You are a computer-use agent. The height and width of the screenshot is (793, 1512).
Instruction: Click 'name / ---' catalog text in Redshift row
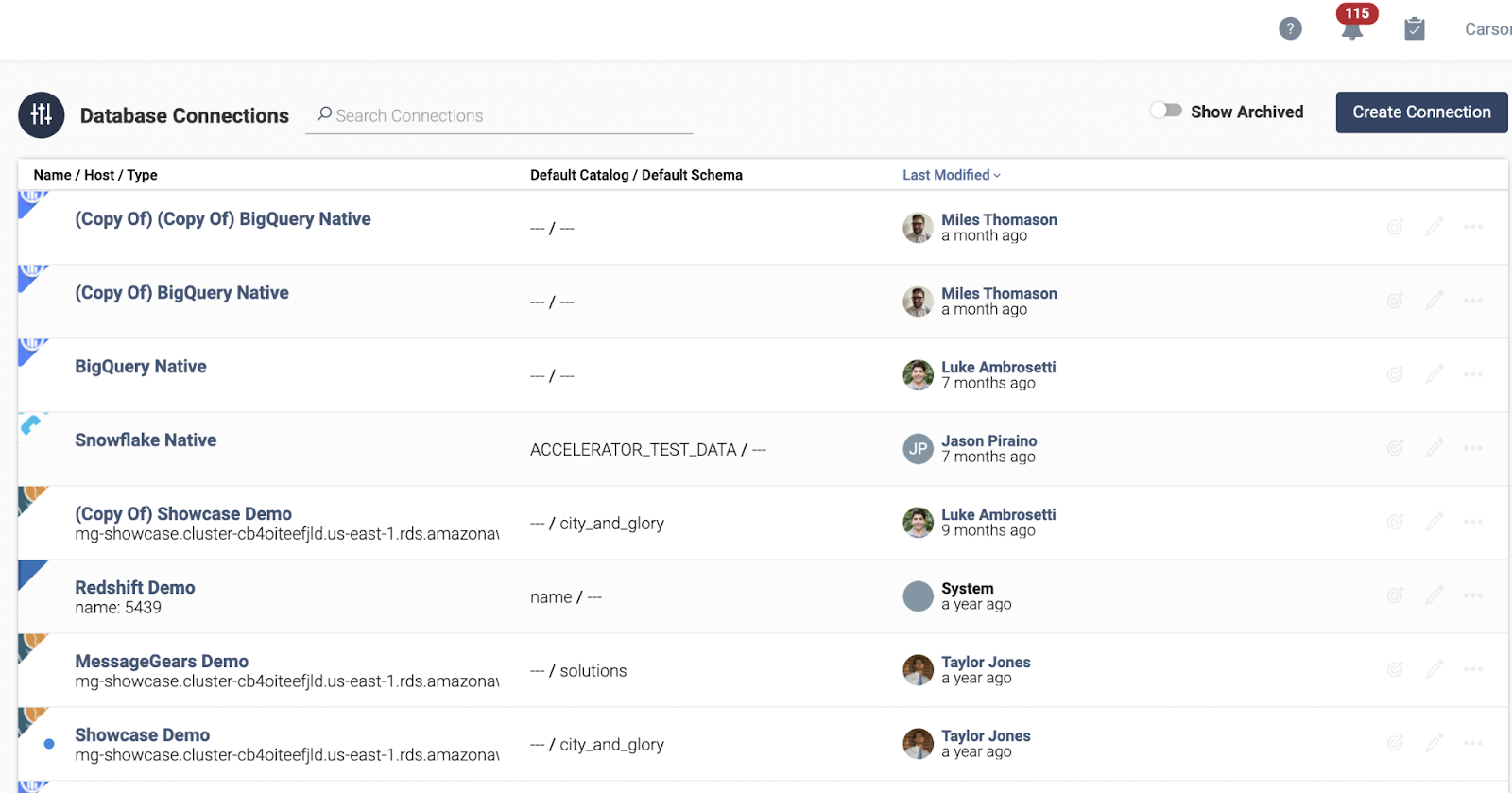(x=566, y=597)
